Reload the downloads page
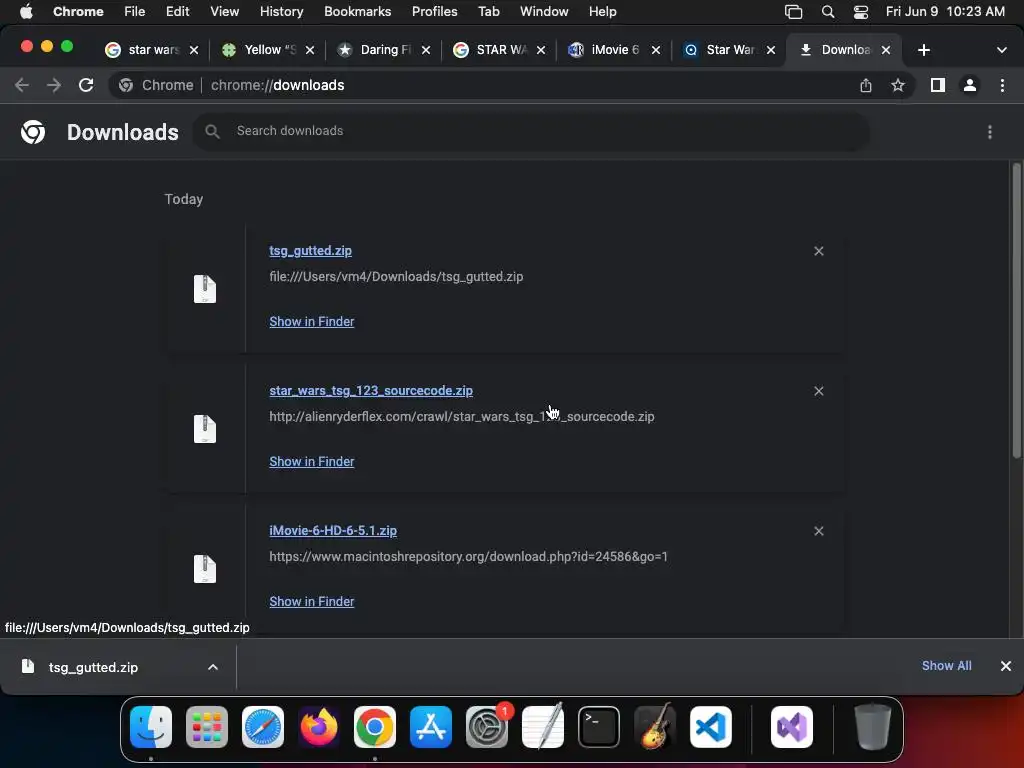Screen dimensions: 1024x768 pos(86,85)
